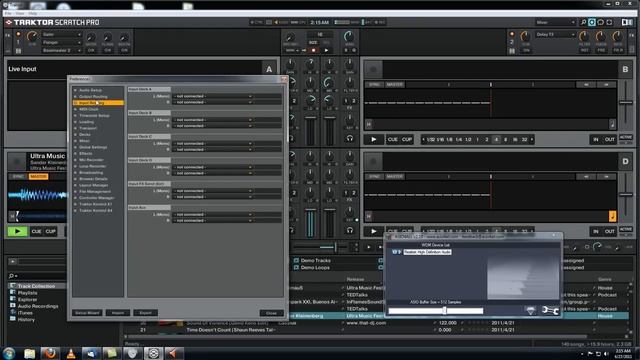
Task: Toggle Realtek High Definition Audio device power icon
Action: click(x=394, y=252)
